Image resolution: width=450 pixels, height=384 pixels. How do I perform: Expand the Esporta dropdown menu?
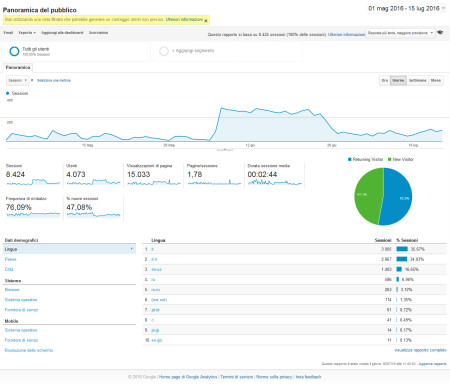27,33
